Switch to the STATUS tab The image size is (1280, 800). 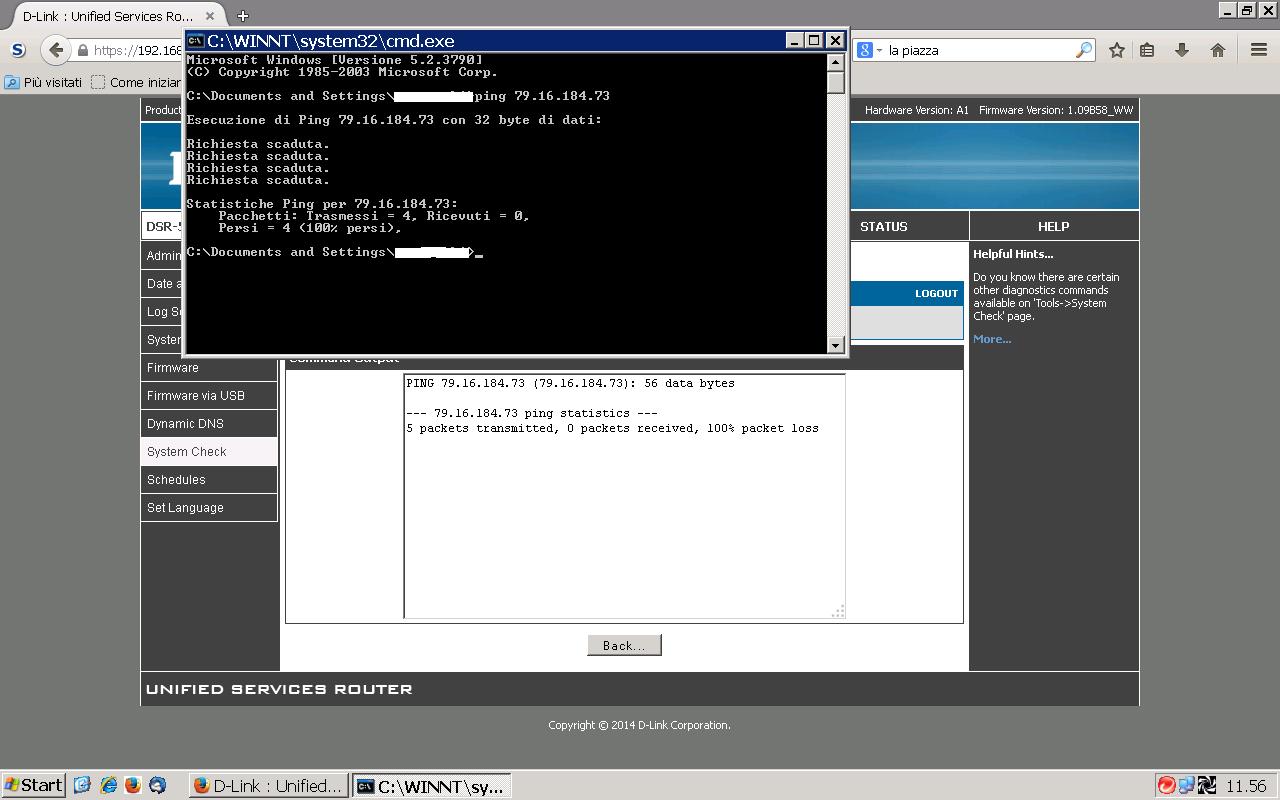click(884, 226)
